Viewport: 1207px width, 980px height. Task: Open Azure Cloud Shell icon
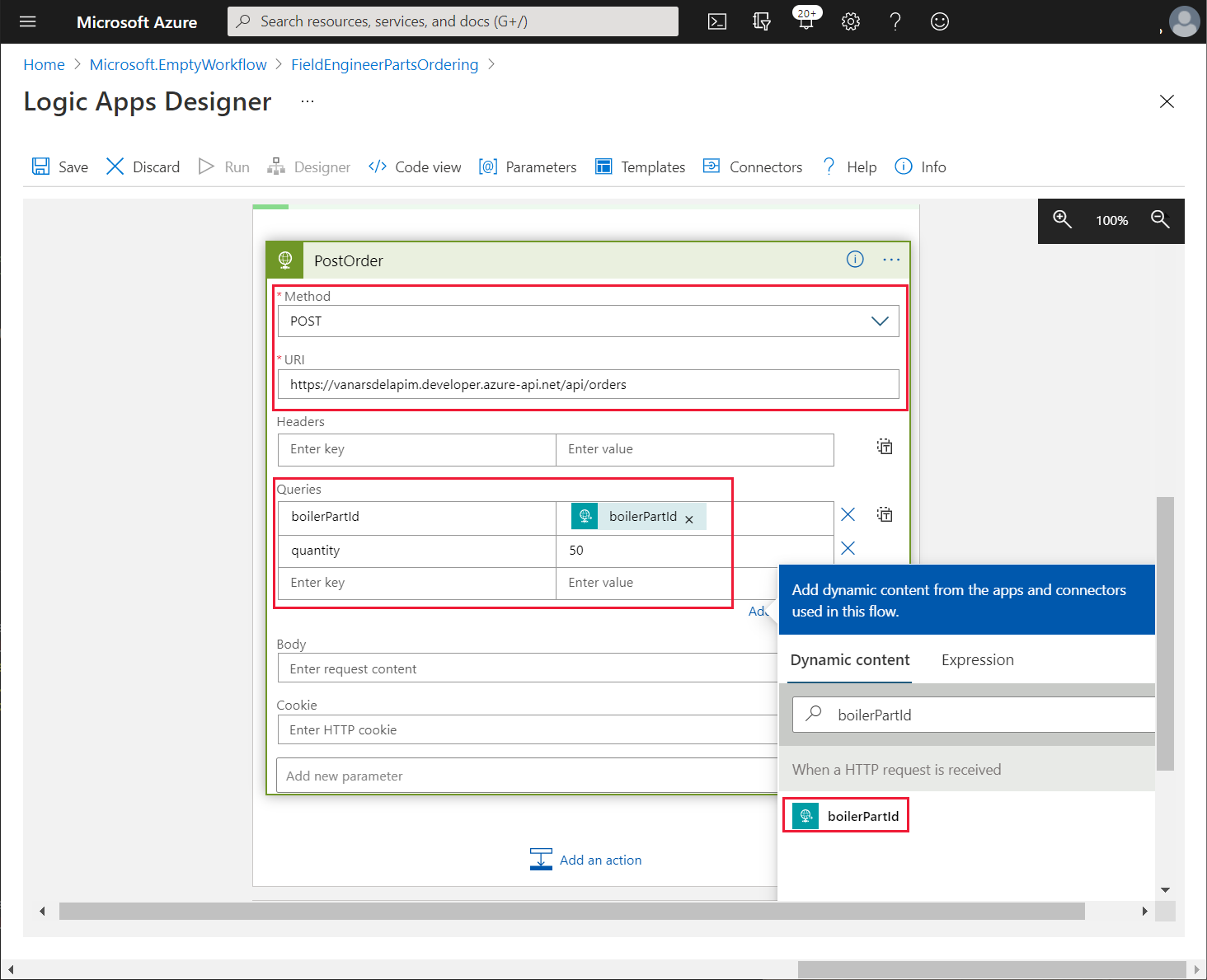click(x=717, y=21)
